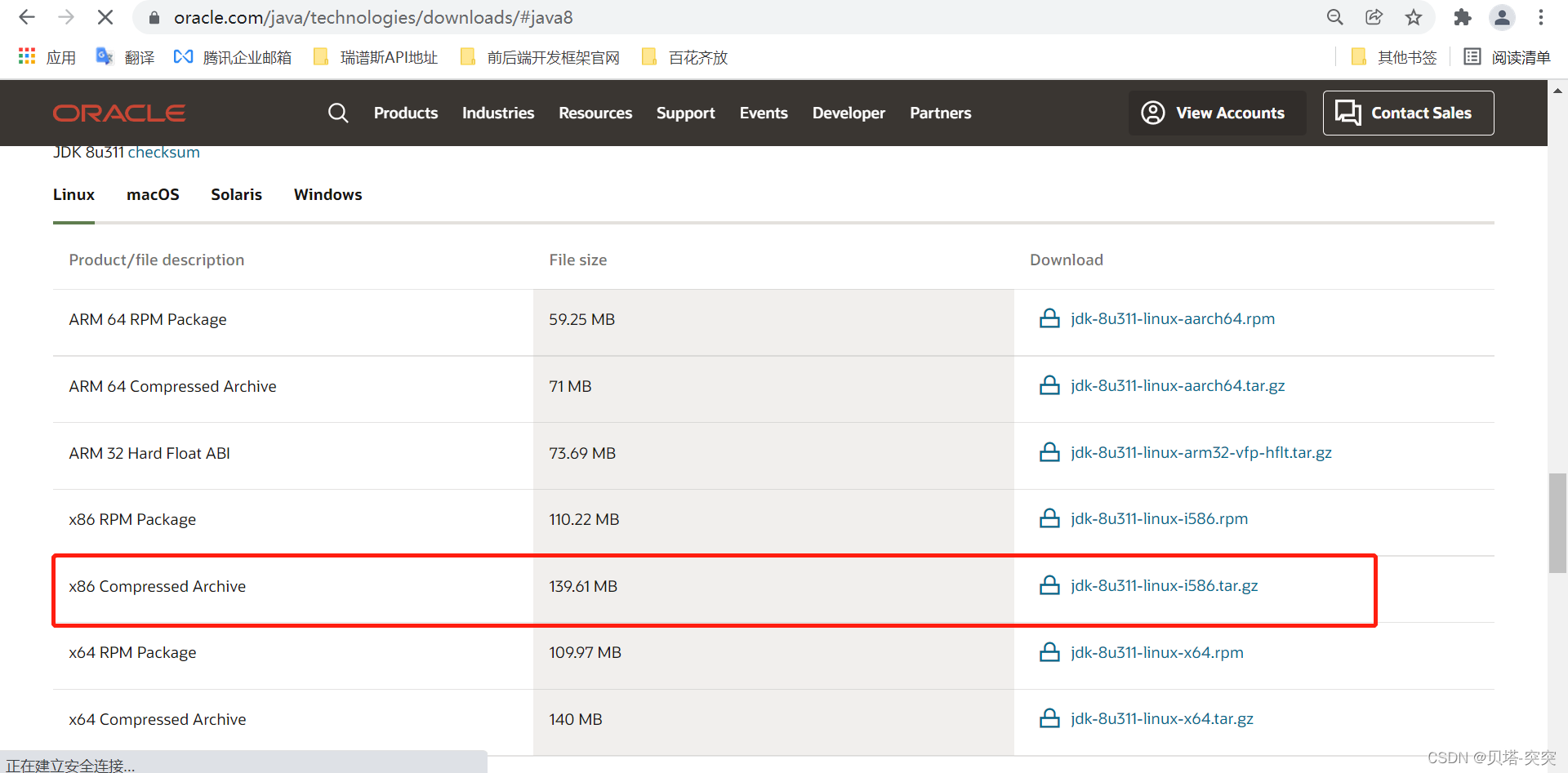Download jdk-8u311-linux-i586.rpm
Screen dimensions: 1568x773
click(1159, 518)
